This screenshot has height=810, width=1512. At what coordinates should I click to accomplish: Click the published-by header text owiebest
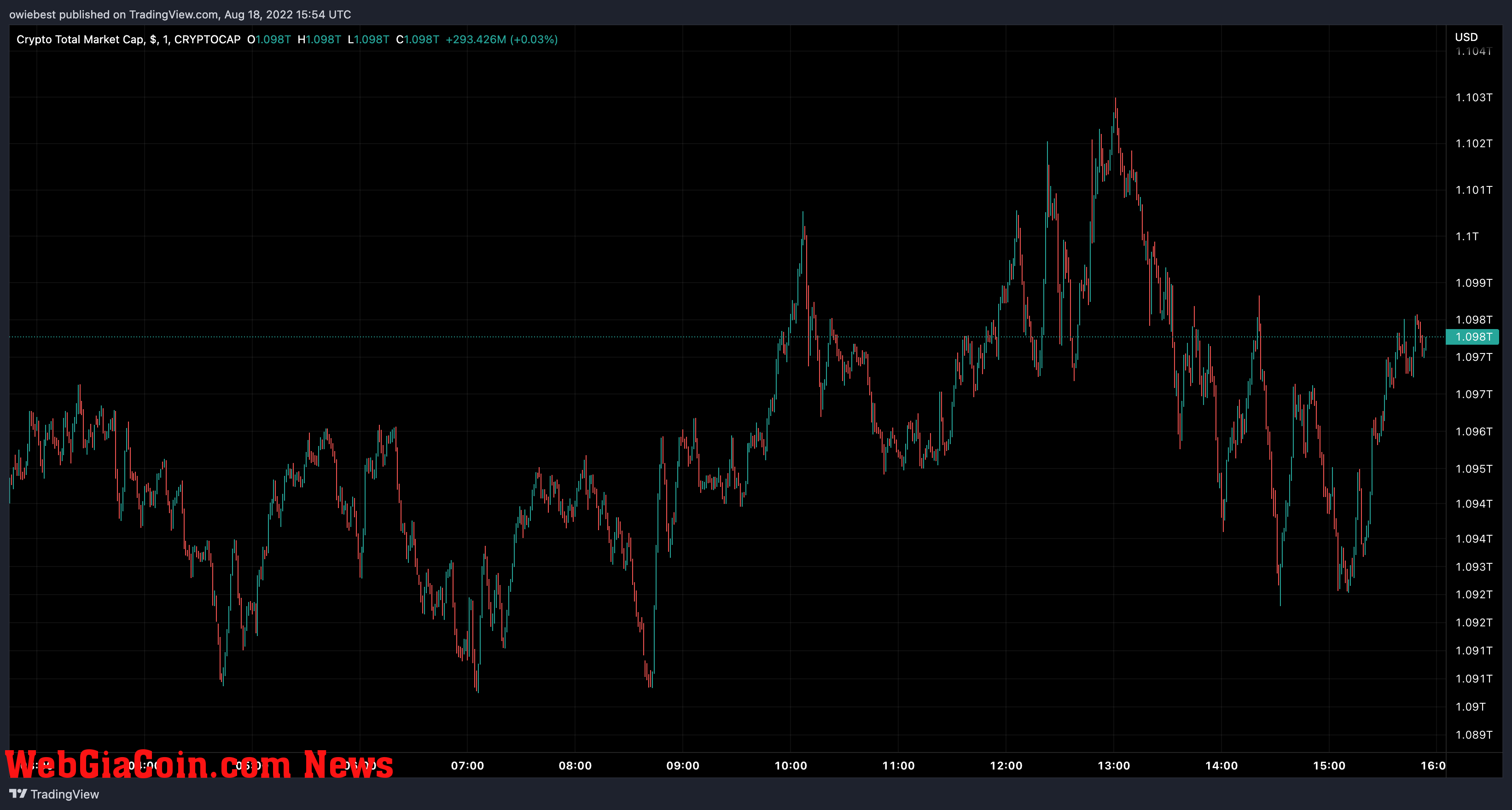pyautogui.click(x=32, y=14)
